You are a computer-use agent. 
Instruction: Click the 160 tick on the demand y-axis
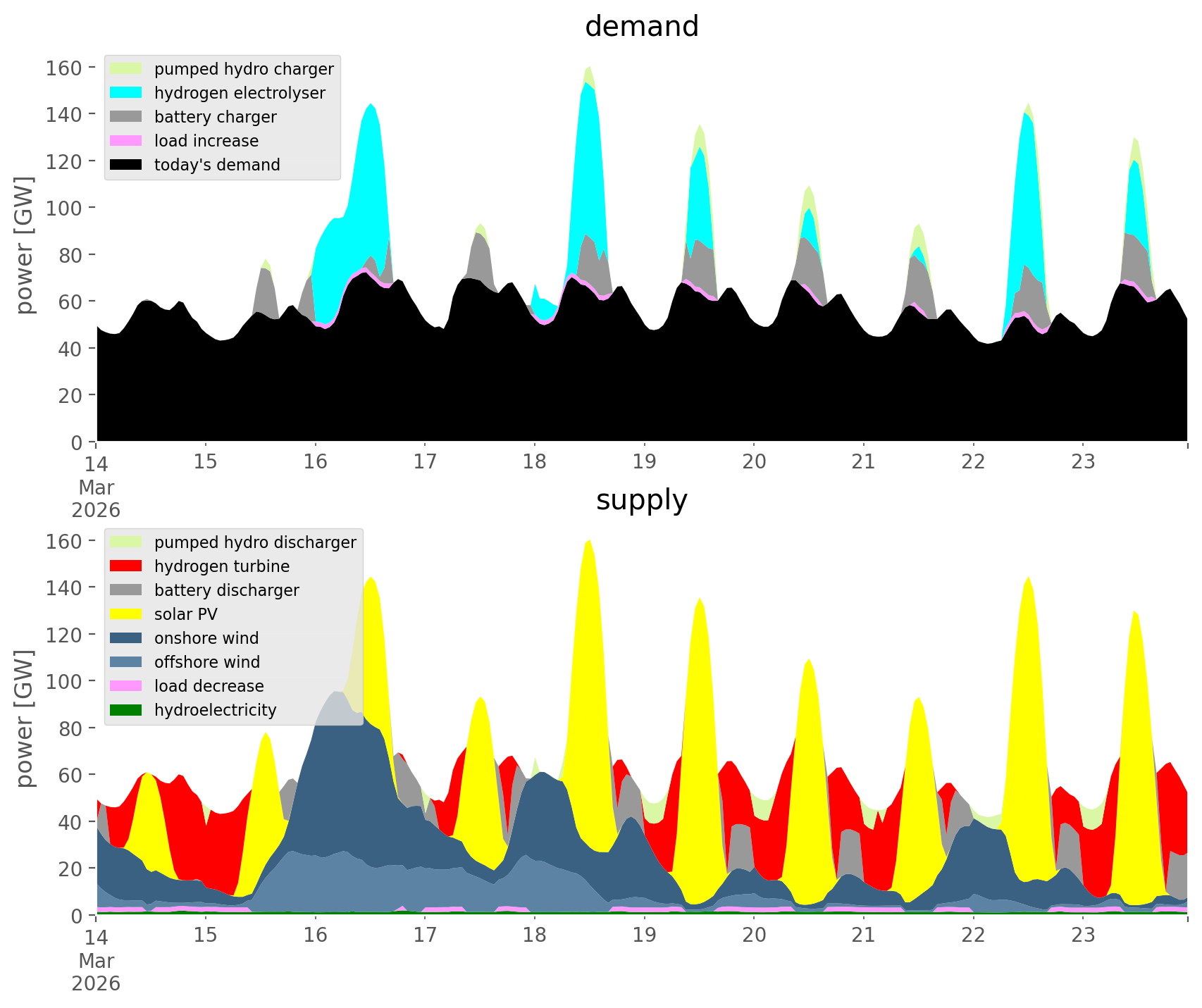coord(64,68)
